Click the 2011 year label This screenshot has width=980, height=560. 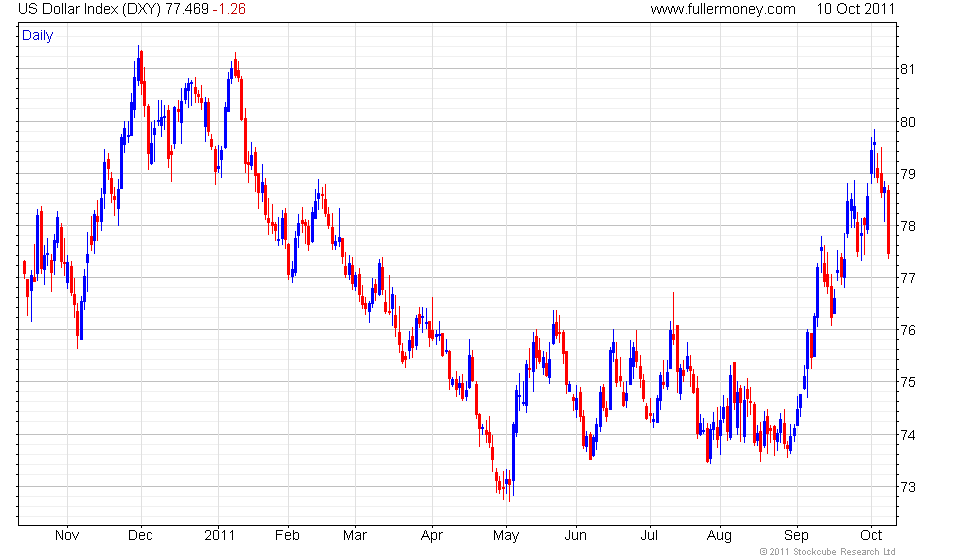coord(219,536)
